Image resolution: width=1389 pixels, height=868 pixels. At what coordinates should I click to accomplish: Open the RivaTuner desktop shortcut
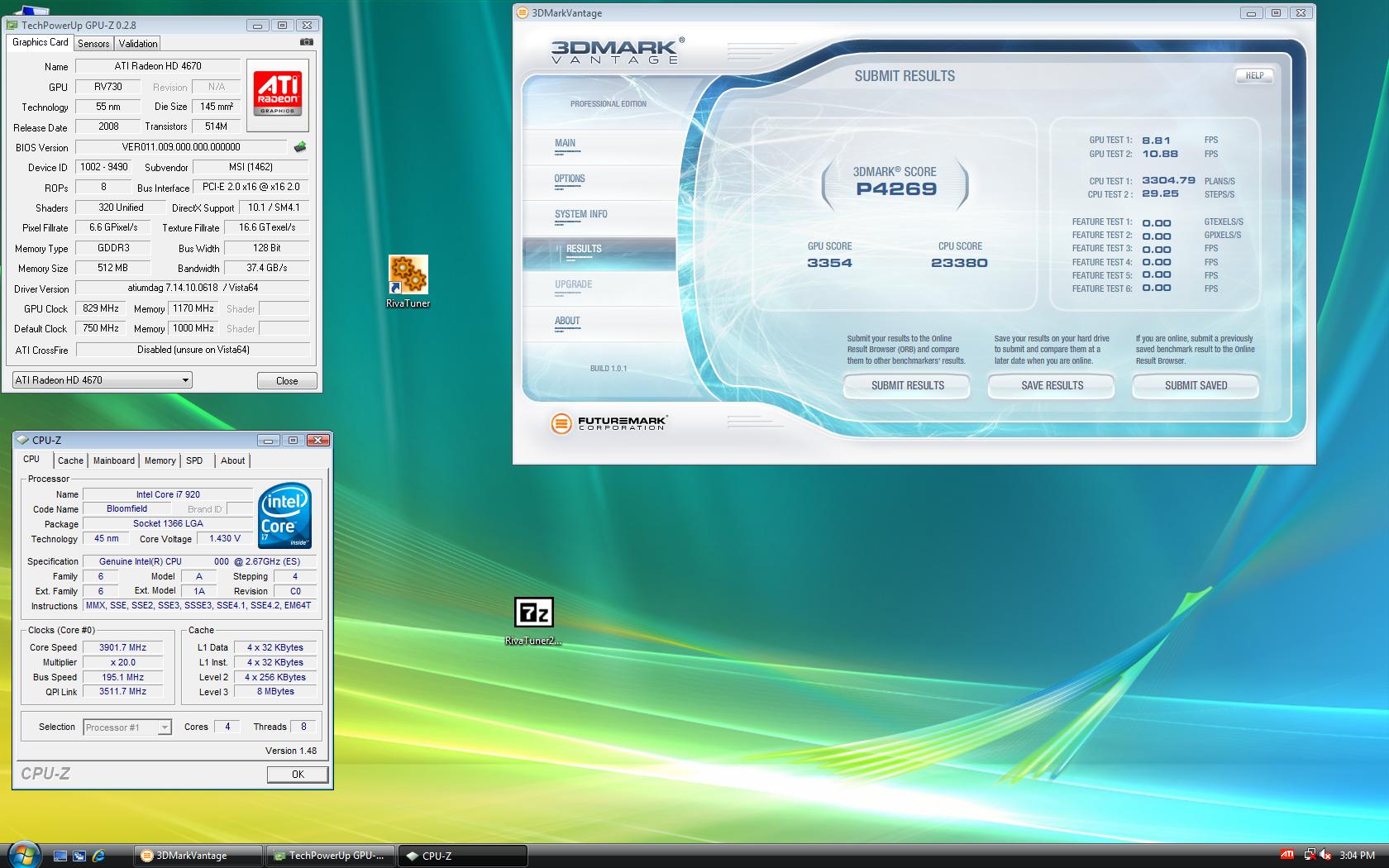[x=408, y=282]
